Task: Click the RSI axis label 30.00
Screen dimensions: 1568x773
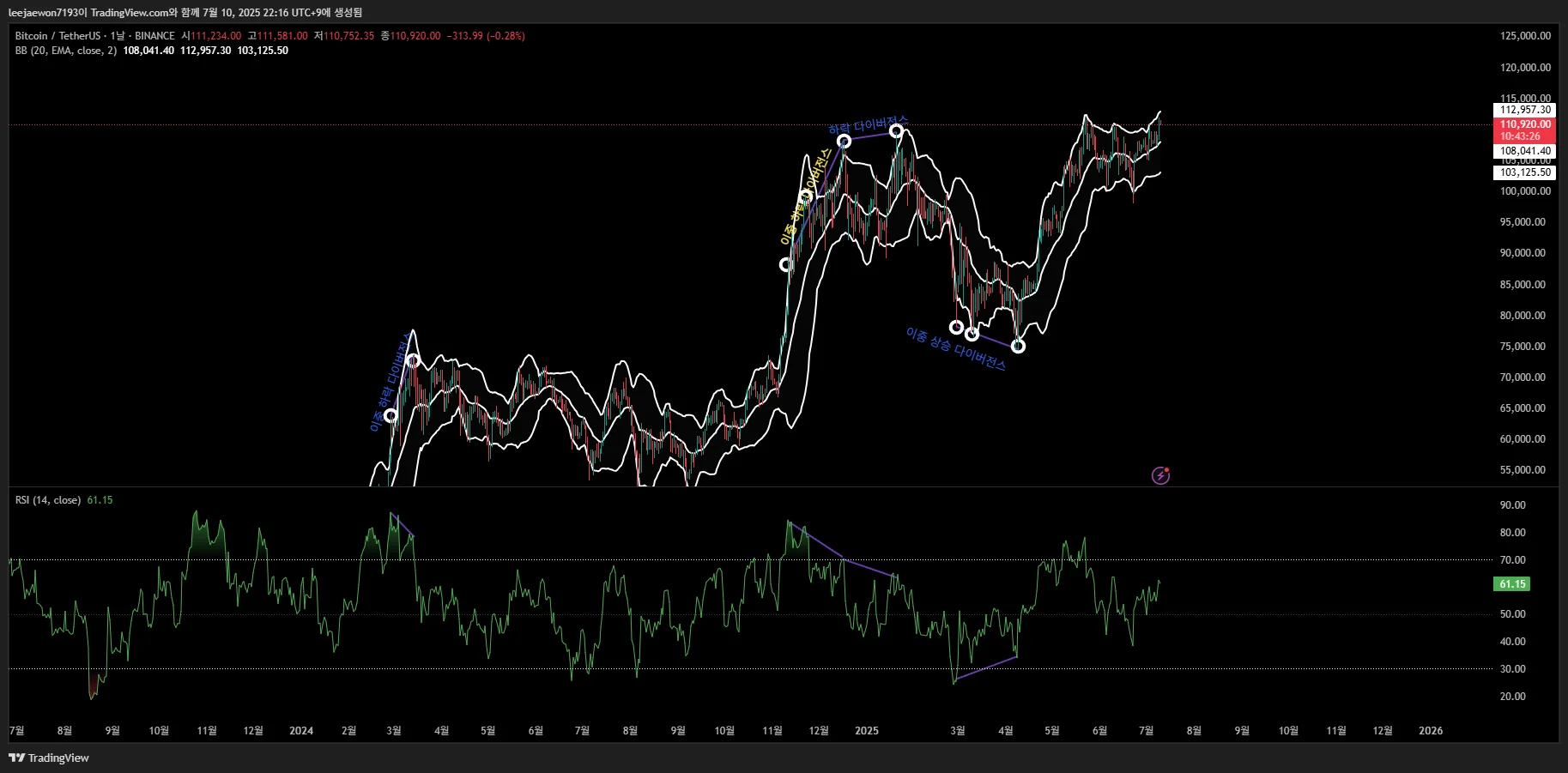Action: (1512, 669)
